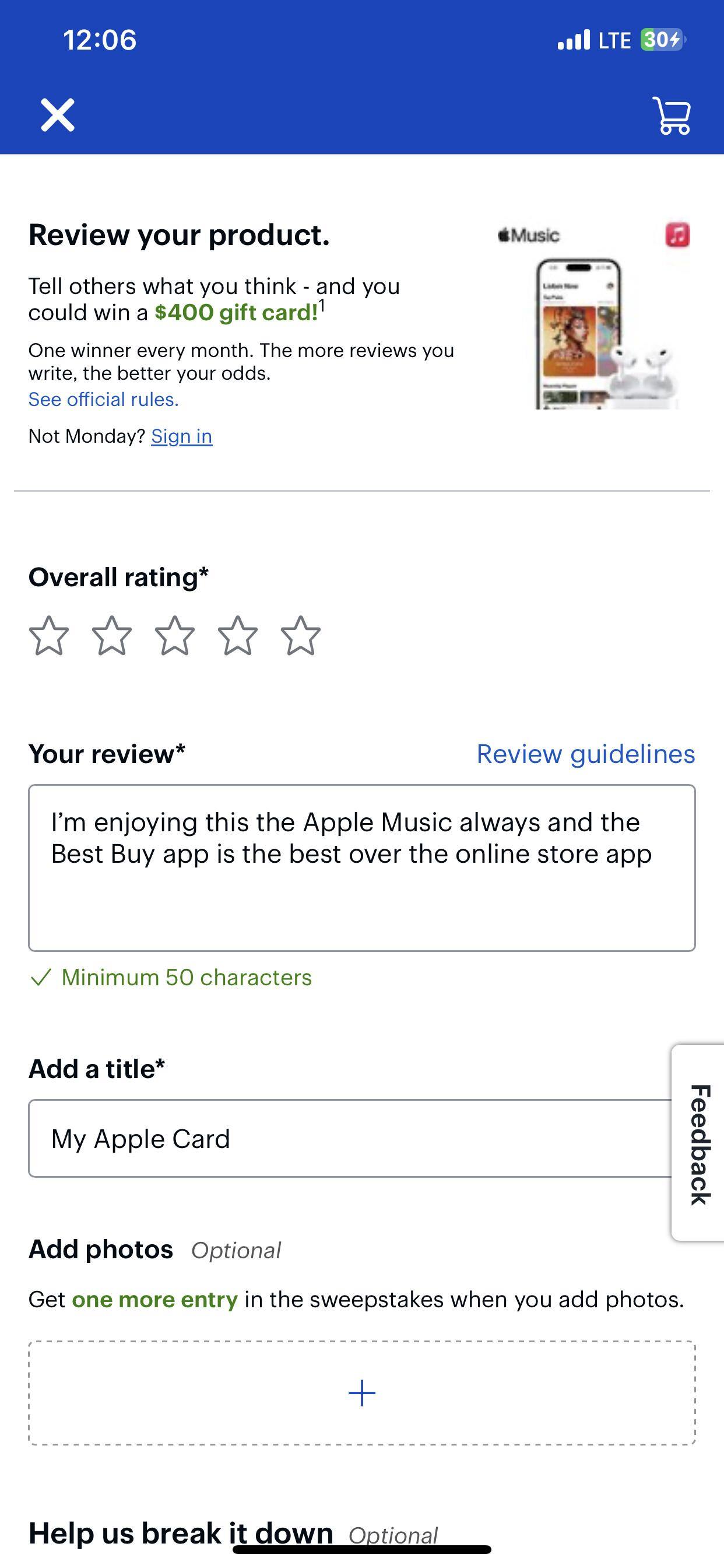This screenshot has height=1568, width=724.
Task: Click the 'one more entry' sweepstakes text
Action: pos(154,1298)
